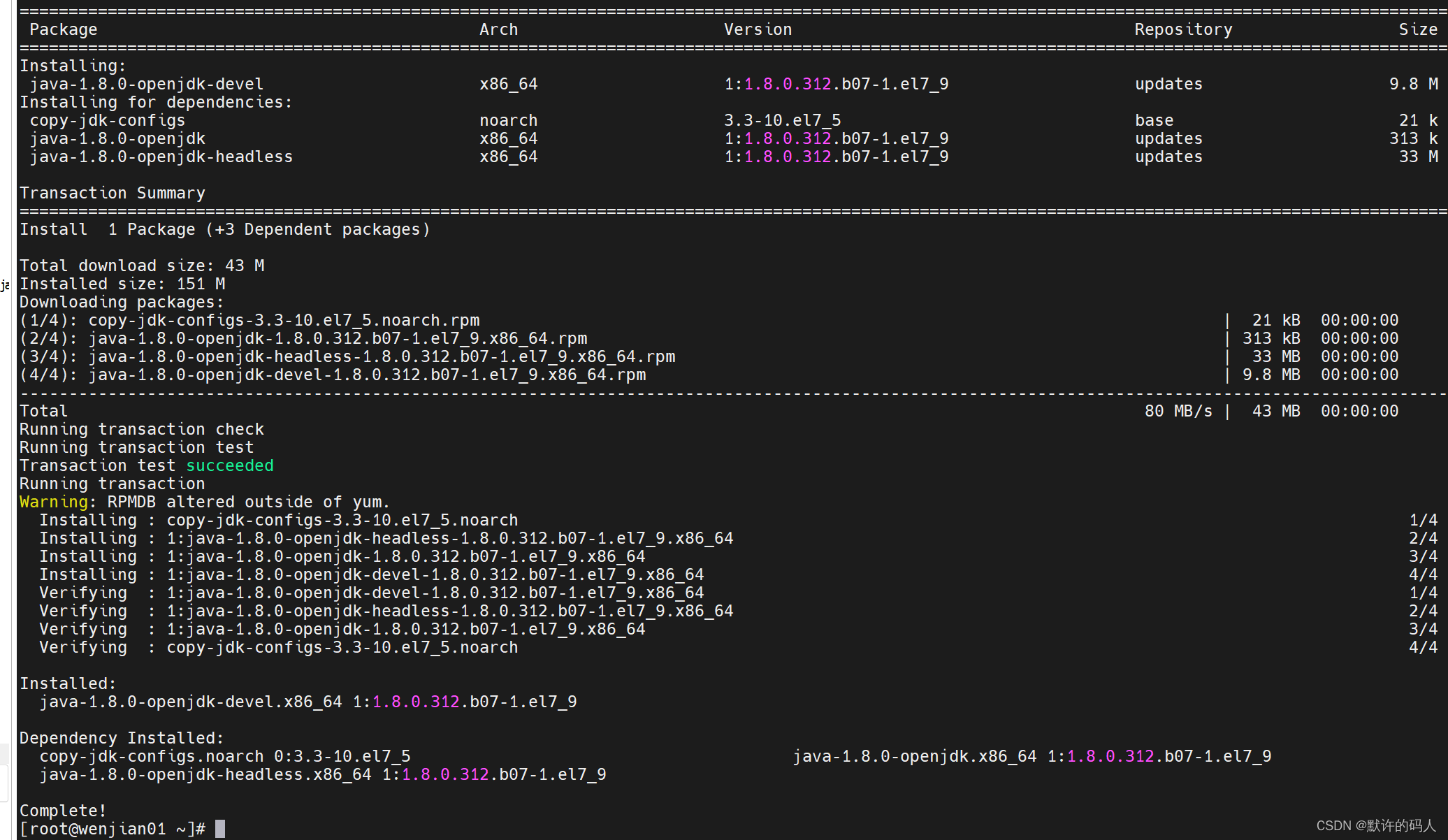The height and width of the screenshot is (840, 1448).
Task: Click the Installed: section header
Action: pyautogui.click(x=68, y=683)
